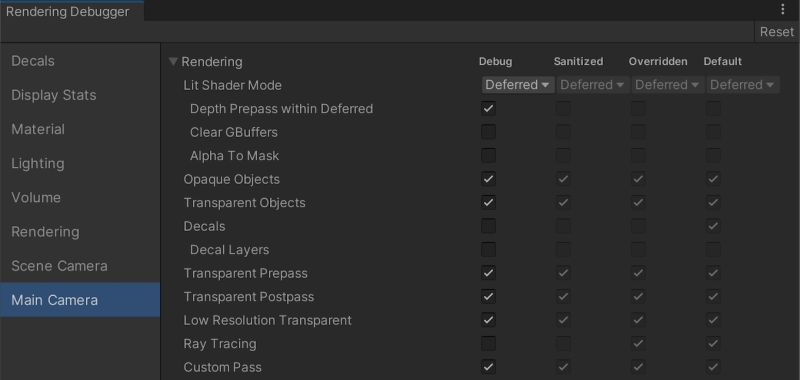Uncheck Debug Opaque Objects

tap(488, 179)
